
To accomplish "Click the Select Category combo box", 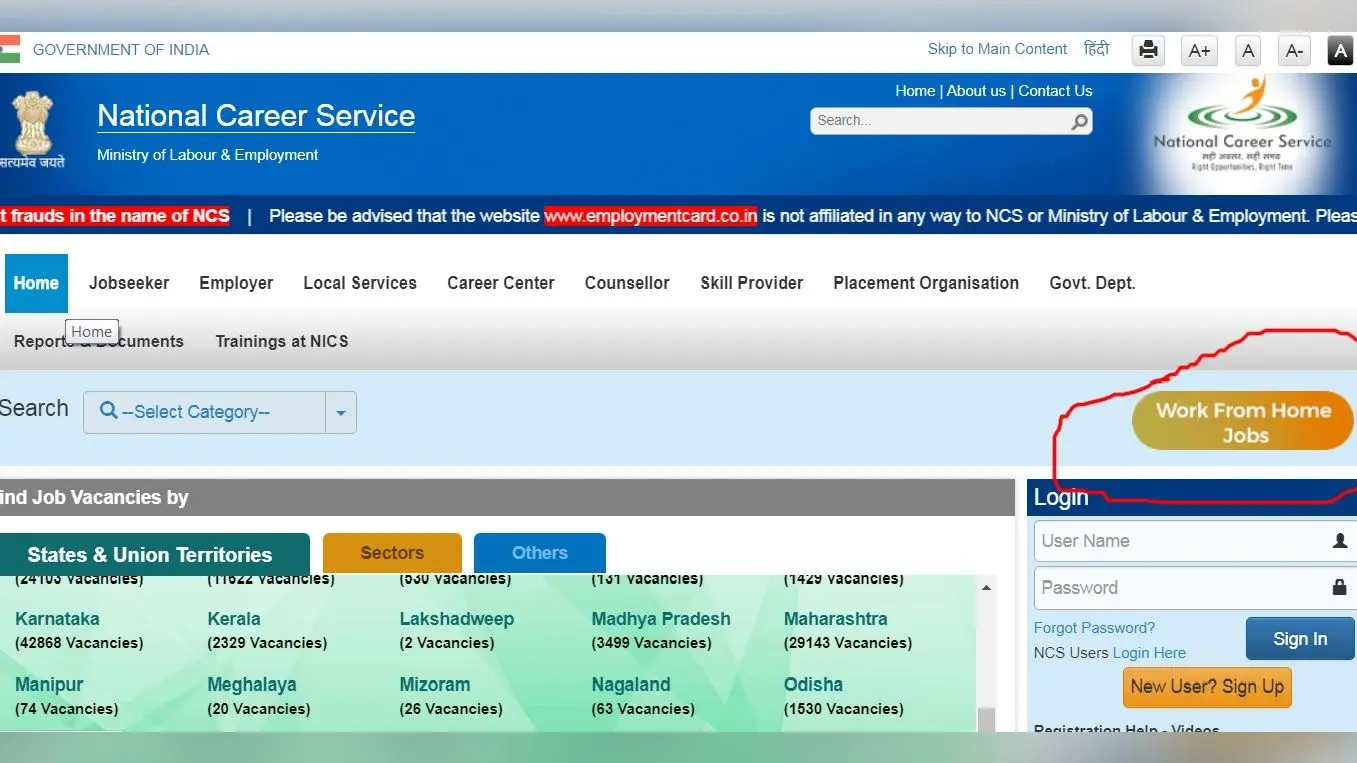I will pos(220,412).
